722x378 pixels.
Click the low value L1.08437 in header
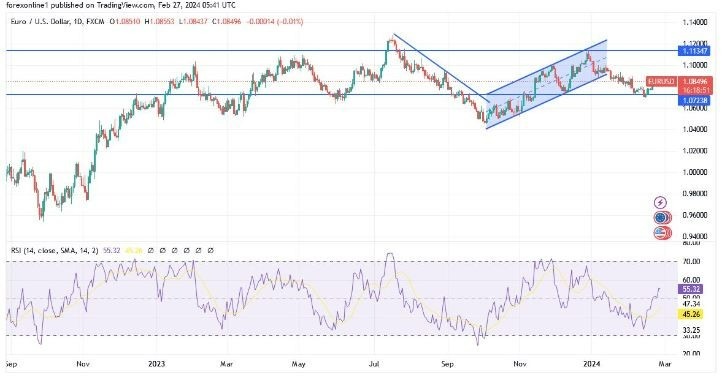click(x=194, y=21)
